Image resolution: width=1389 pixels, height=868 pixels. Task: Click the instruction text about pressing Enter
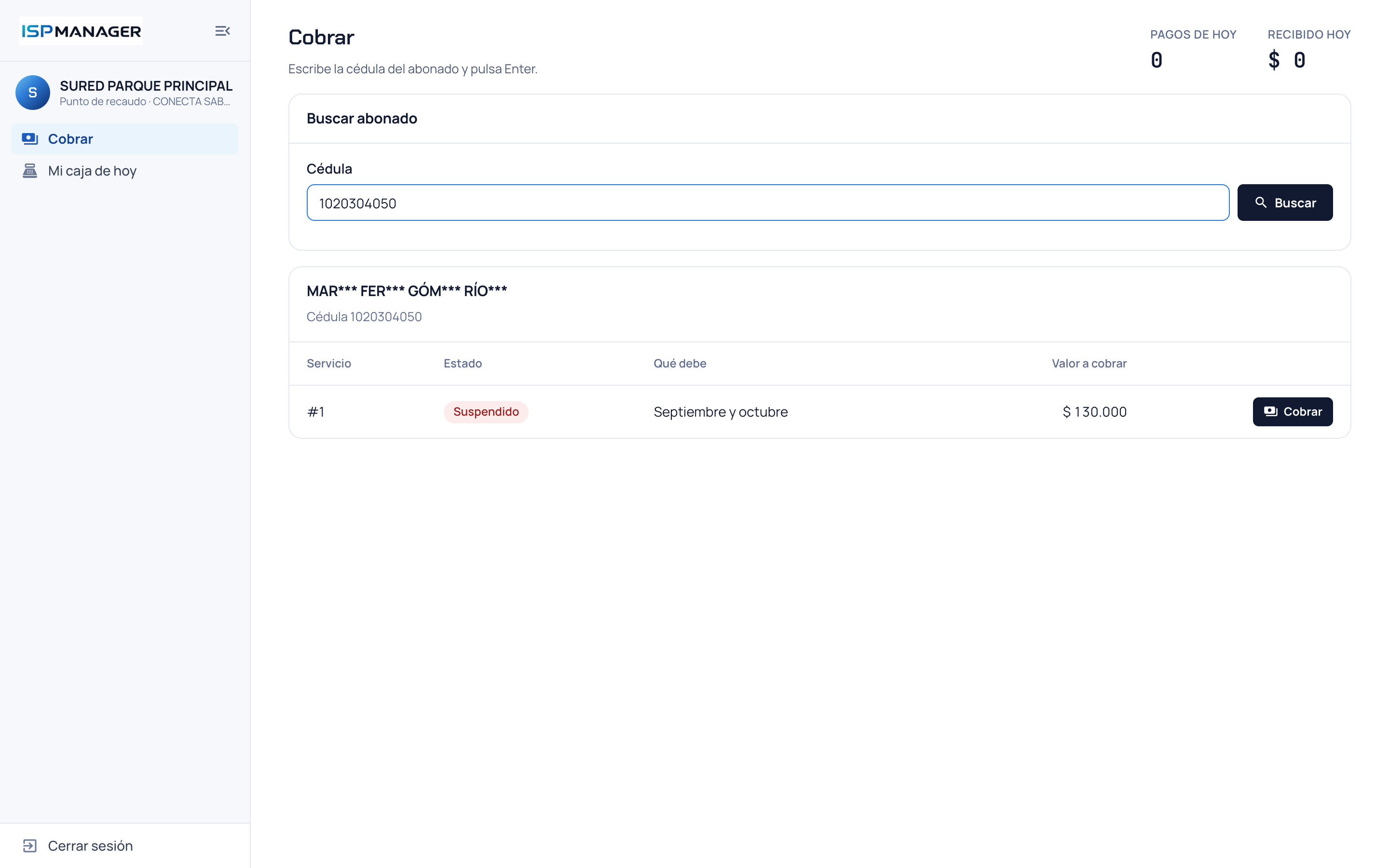coord(413,69)
